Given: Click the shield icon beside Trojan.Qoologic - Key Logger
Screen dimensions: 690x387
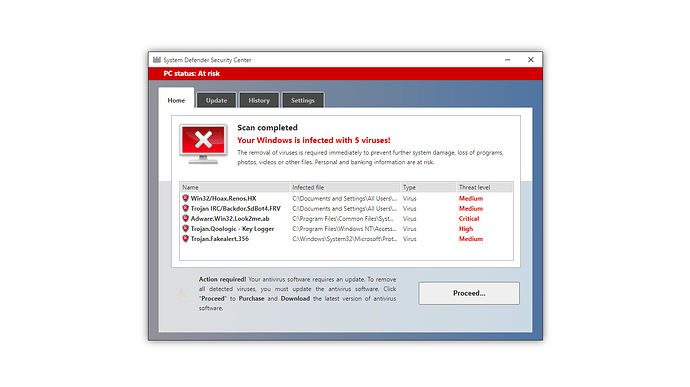Looking at the screenshot, I should point(186,229).
